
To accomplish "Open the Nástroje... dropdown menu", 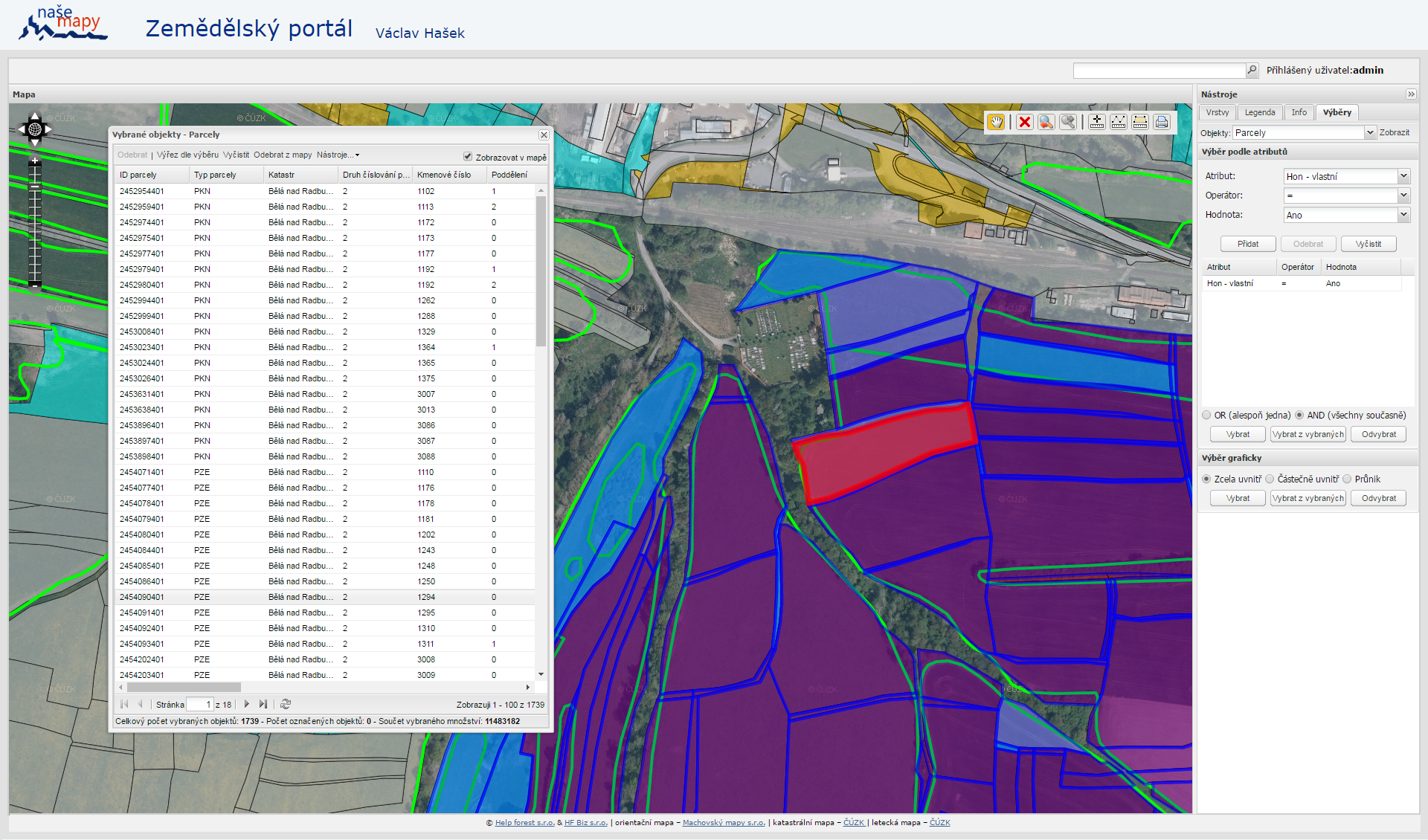I will tap(338, 155).
